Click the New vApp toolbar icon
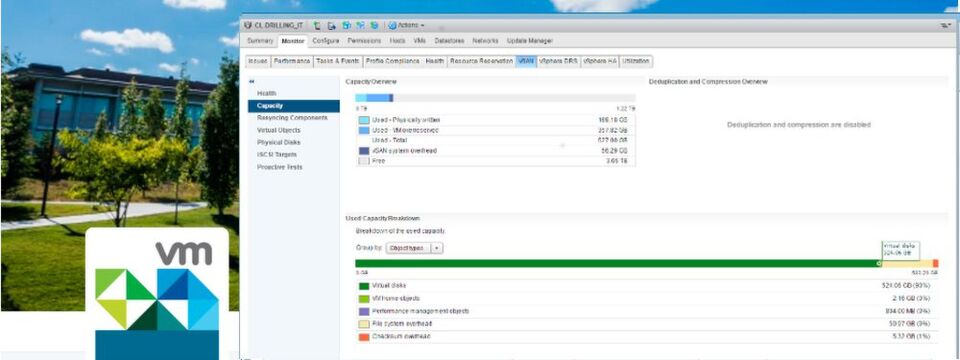 pyautogui.click(x=360, y=26)
